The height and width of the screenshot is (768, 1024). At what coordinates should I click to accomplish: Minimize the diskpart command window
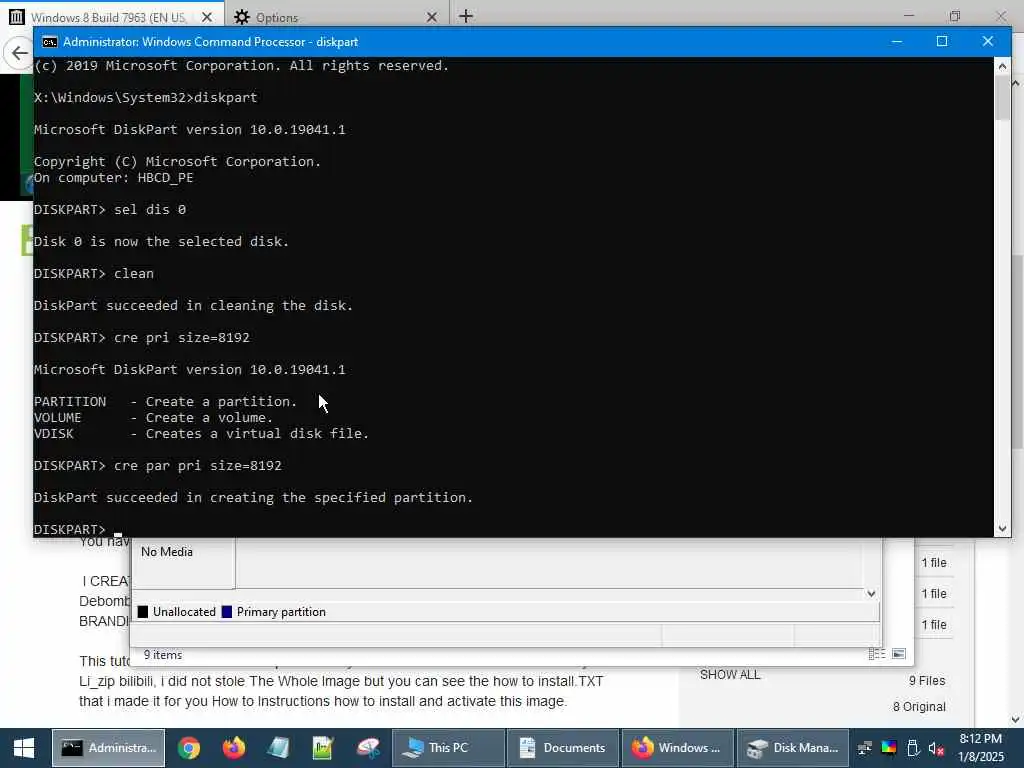(x=897, y=41)
